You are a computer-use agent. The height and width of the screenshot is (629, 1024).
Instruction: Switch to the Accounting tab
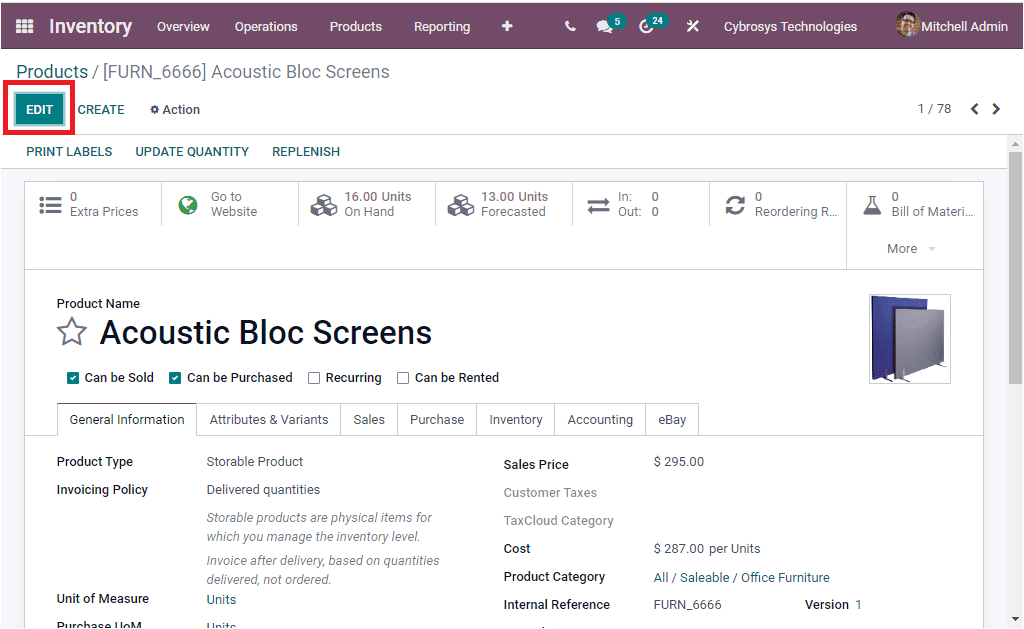599,419
